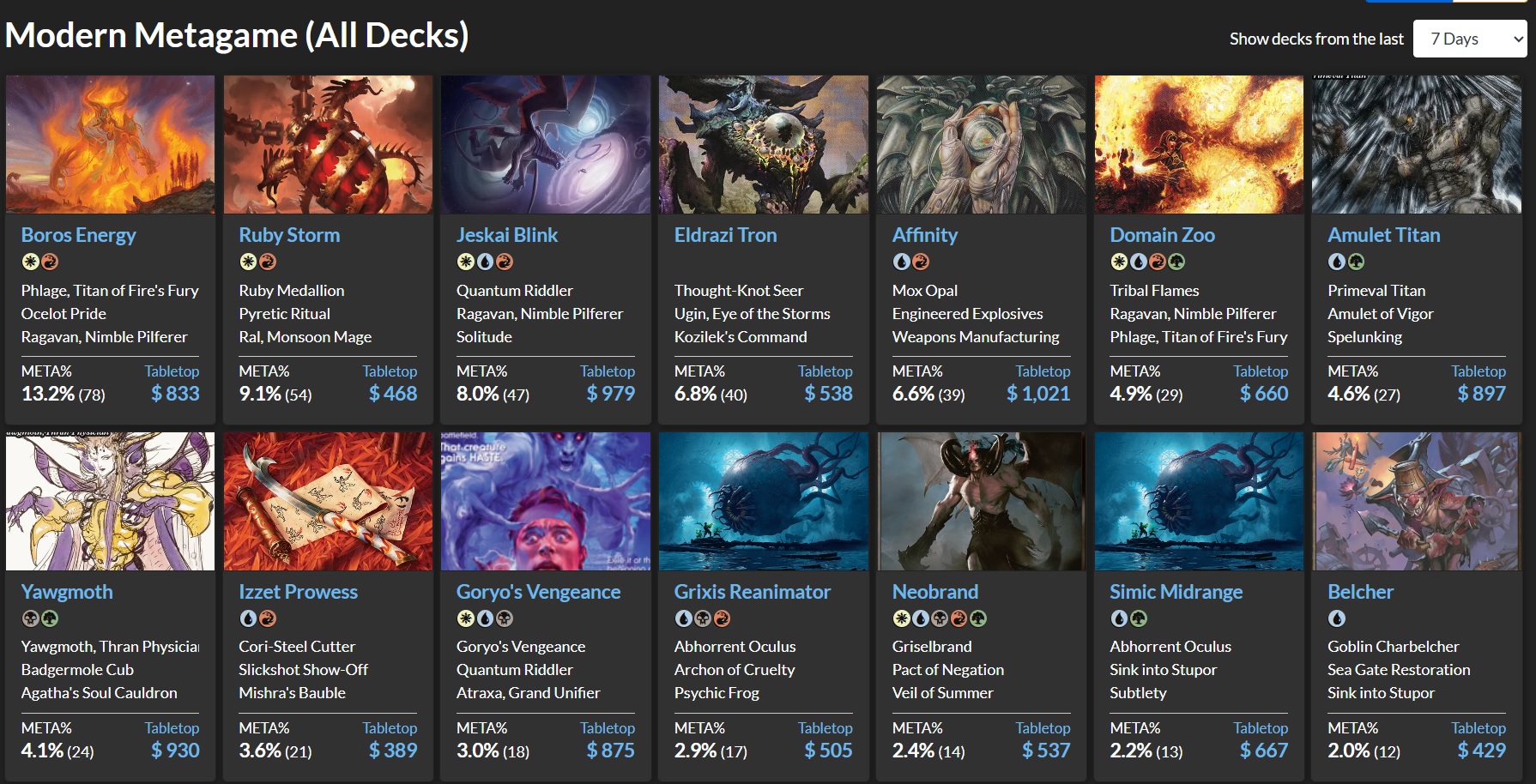Open the Neobrand deck link
Screen dimensions: 1536x784
point(935,592)
